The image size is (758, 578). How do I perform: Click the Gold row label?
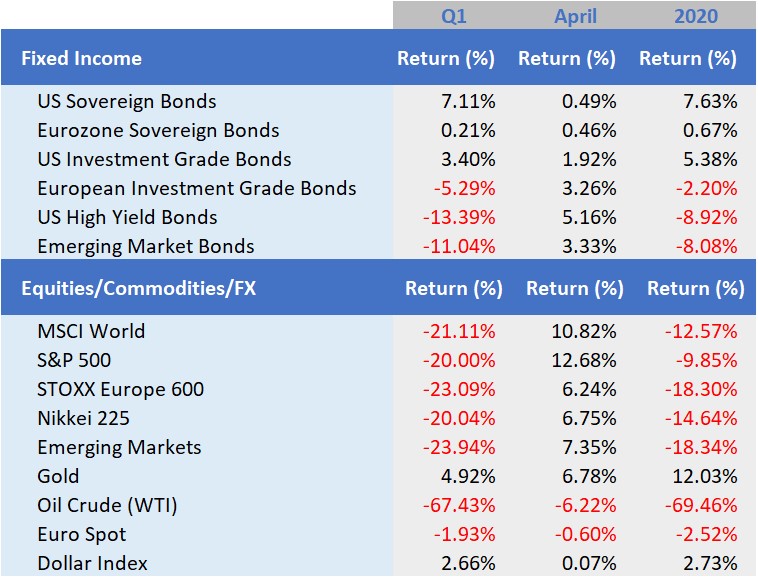click(58, 476)
